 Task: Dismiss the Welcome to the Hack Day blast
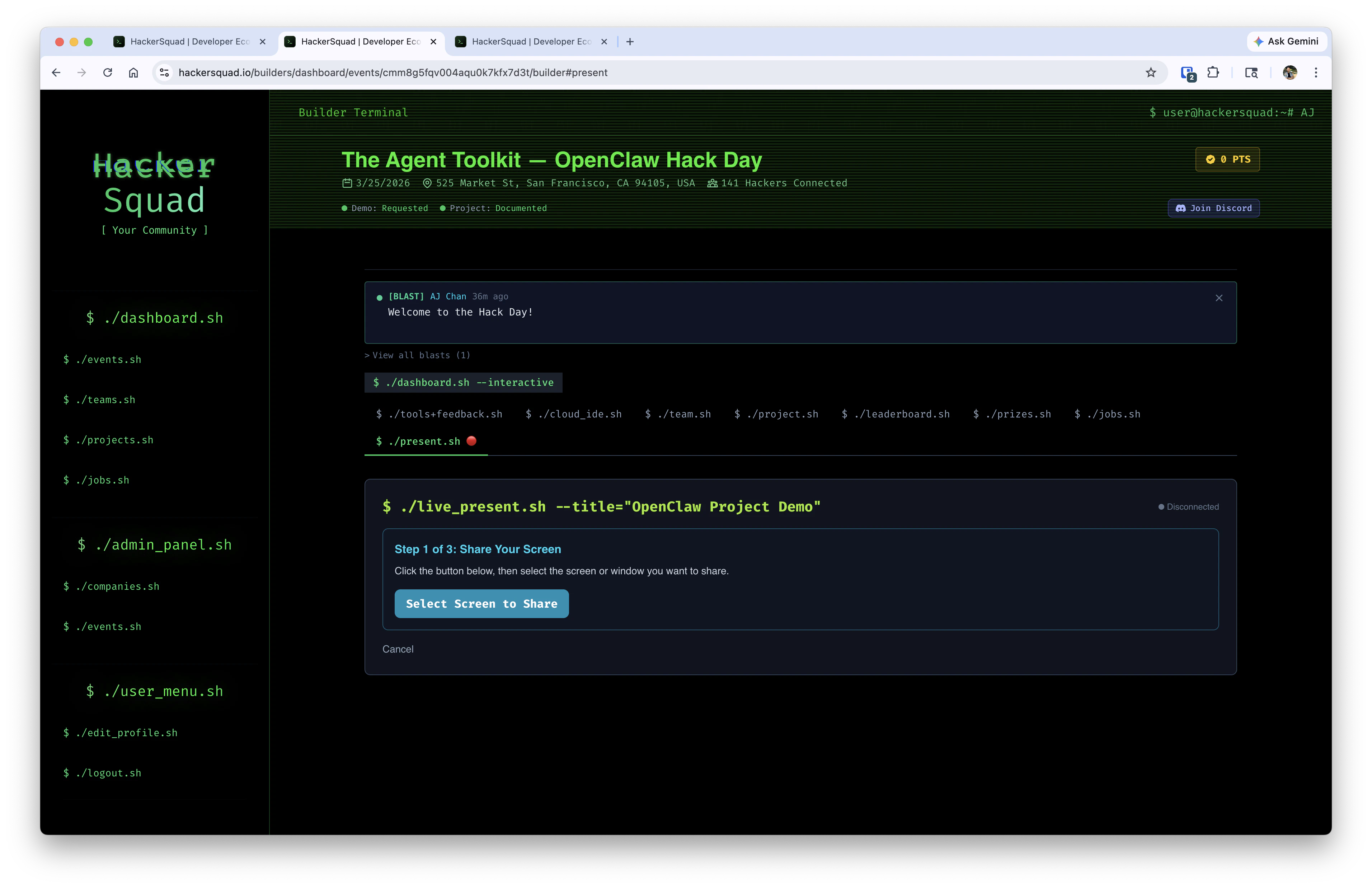tap(1219, 298)
